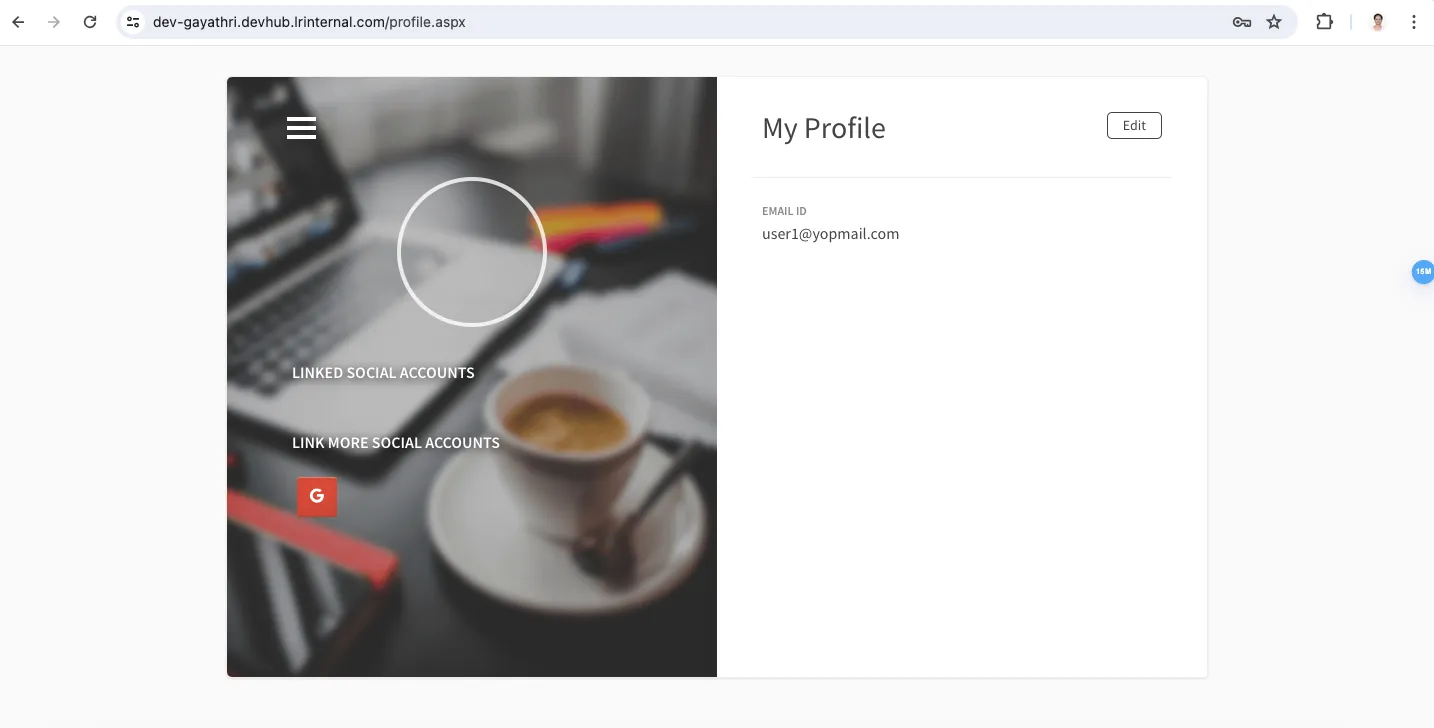
Task: Expand the LINK MORE SOCIAL ACCOUNTS section
Action: [395, 442]
